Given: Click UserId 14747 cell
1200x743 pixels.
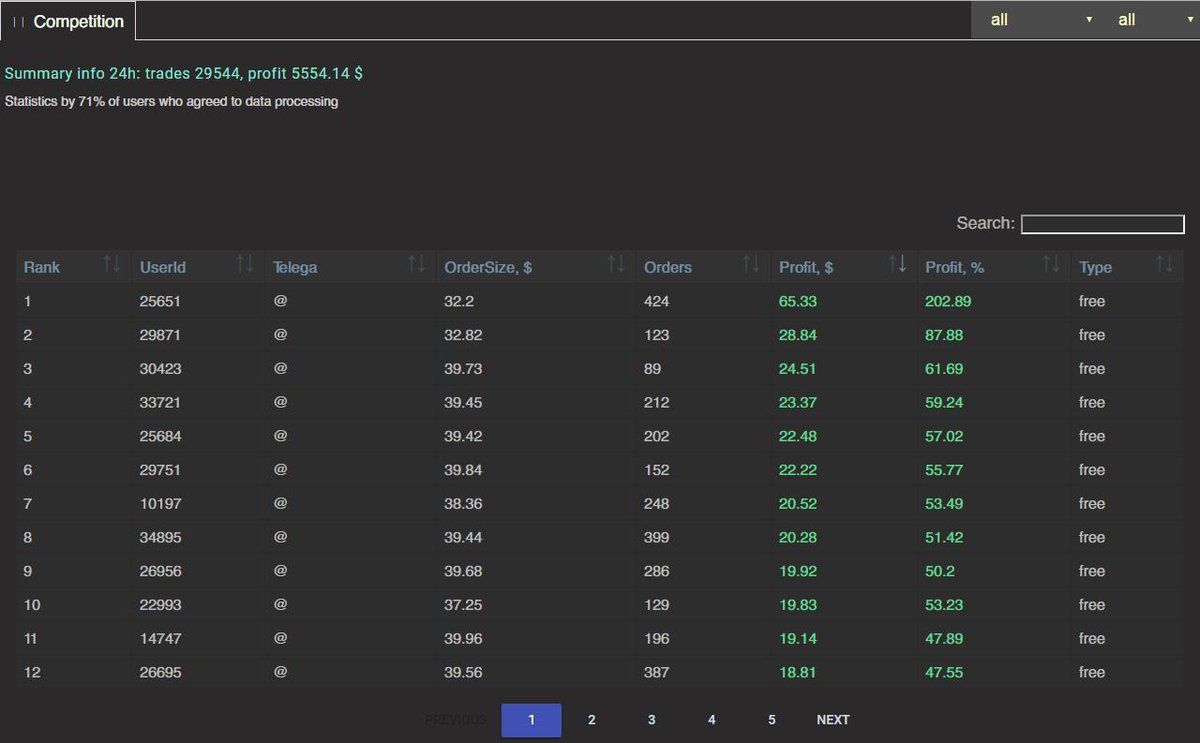Looking at the screenshot, I should [x=160, y=638].
